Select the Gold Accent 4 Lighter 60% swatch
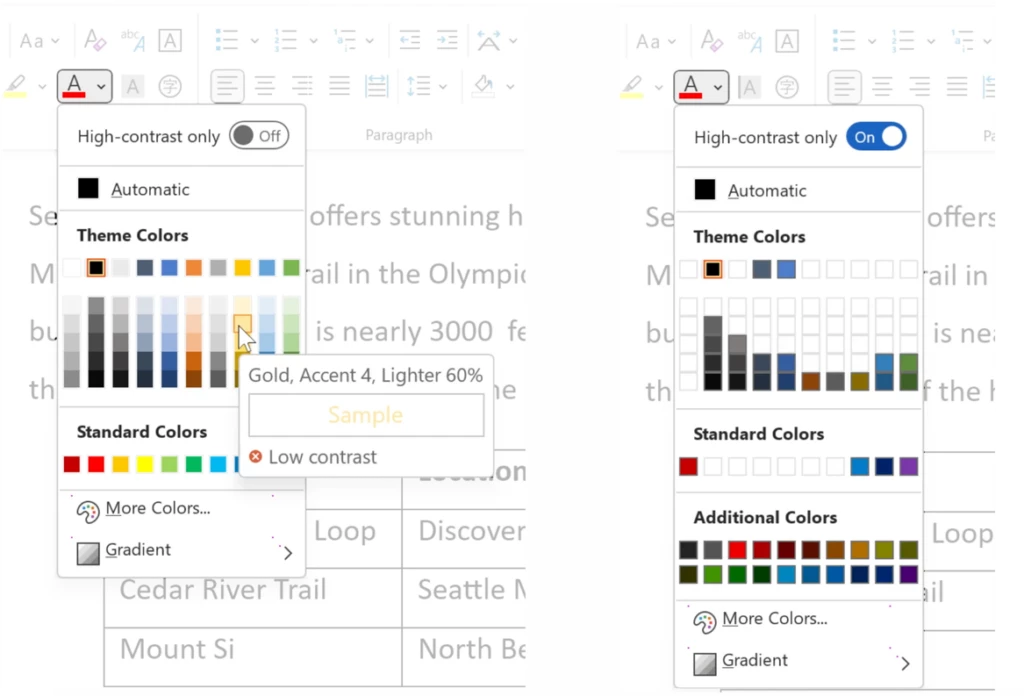The image size is (1024, 696). 242,325
